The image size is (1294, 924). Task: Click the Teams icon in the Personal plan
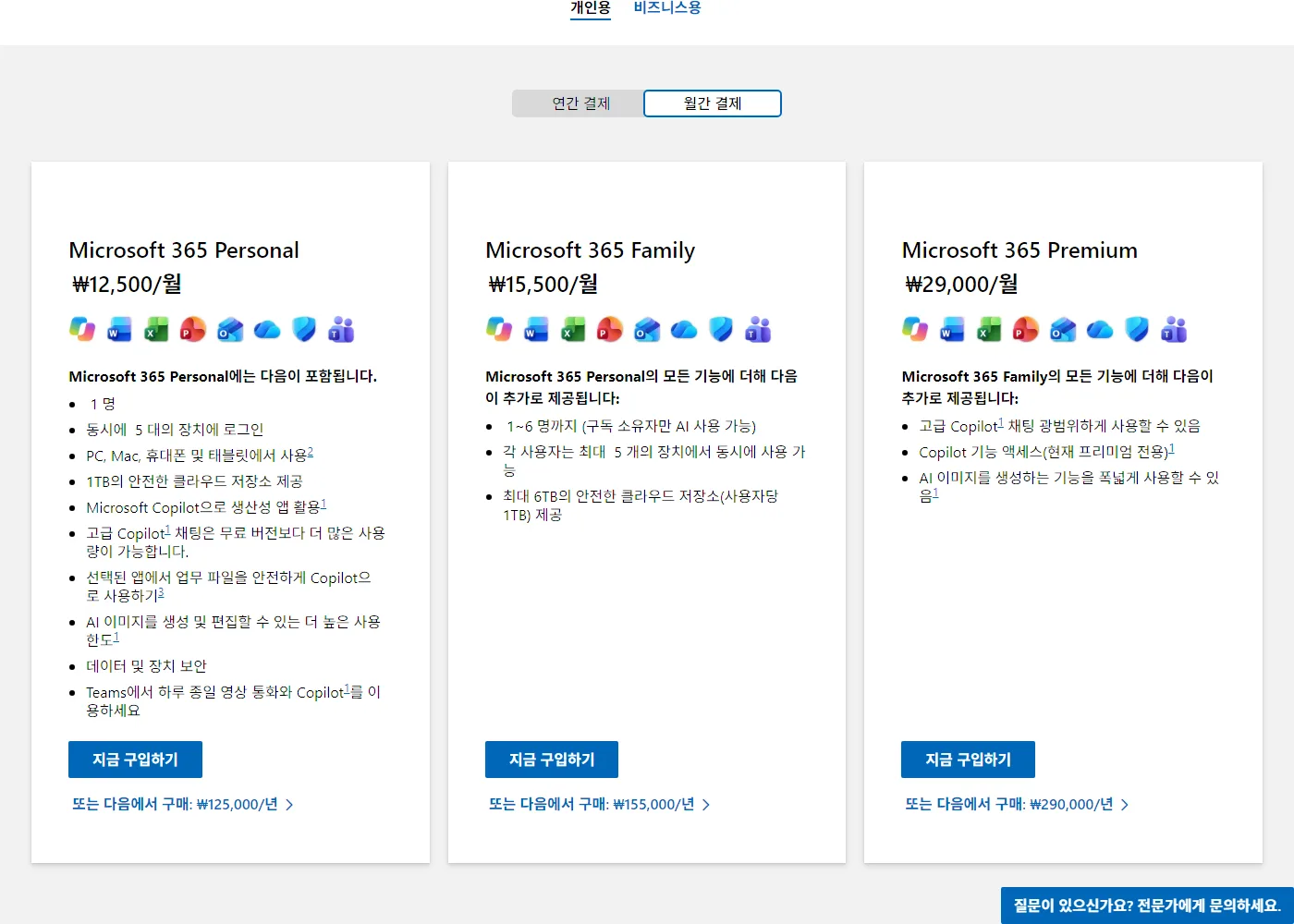(341, 329)
